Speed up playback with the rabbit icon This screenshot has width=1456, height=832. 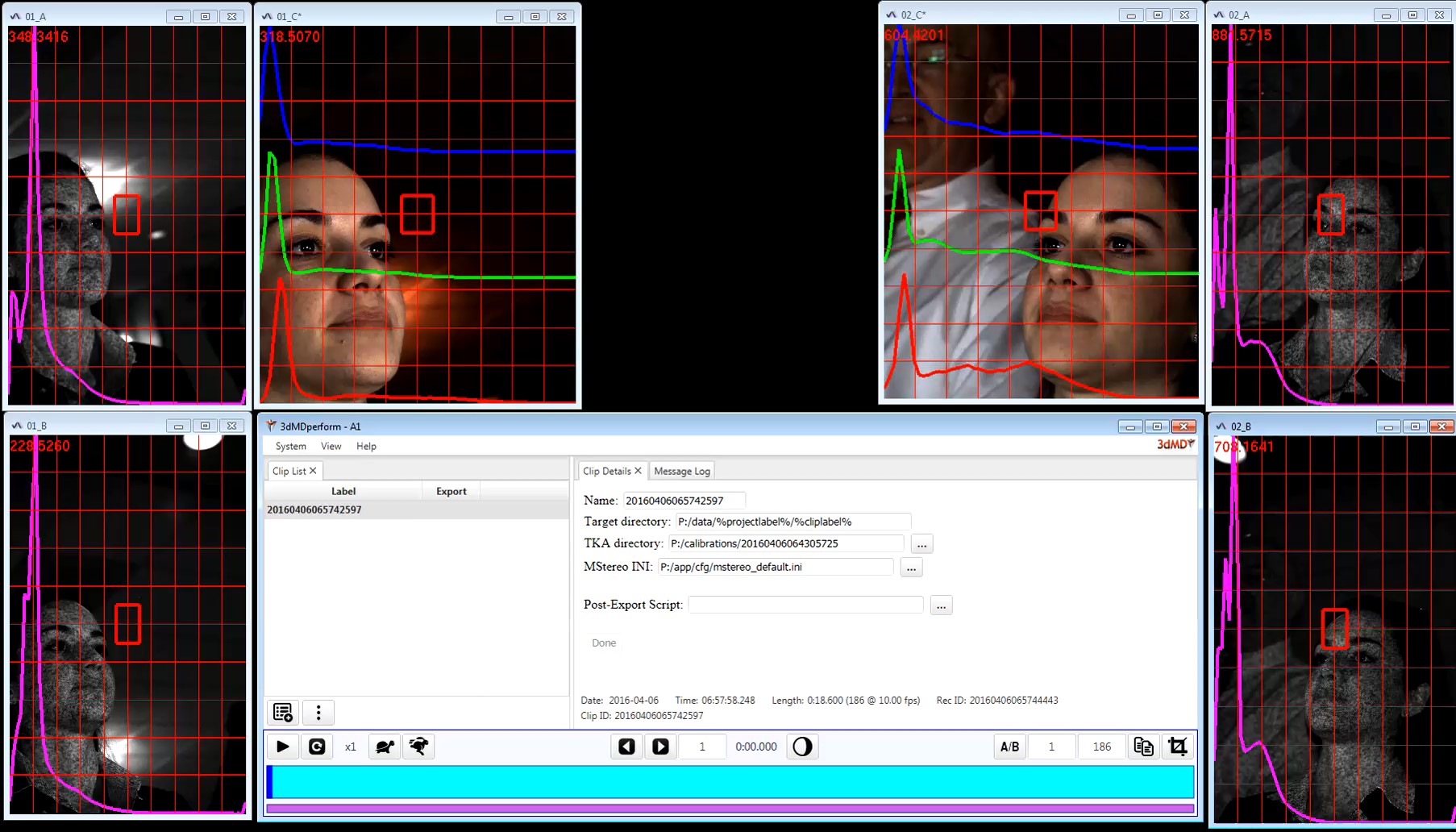tap(418, 747)
